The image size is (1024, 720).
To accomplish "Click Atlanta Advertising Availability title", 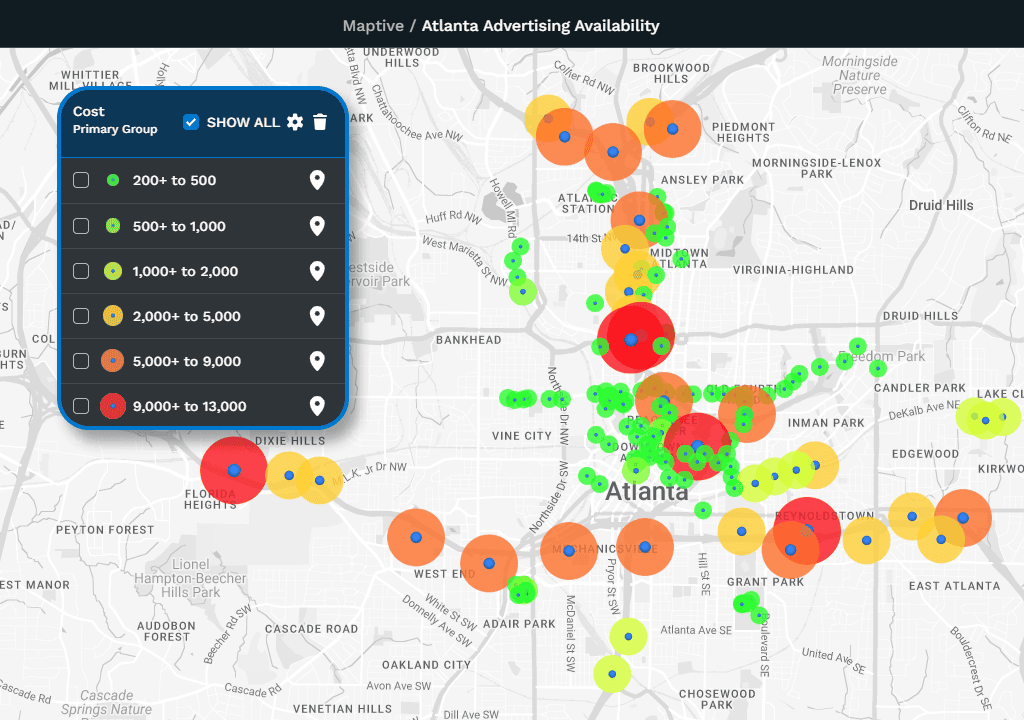I will click(x=540, y=25).
